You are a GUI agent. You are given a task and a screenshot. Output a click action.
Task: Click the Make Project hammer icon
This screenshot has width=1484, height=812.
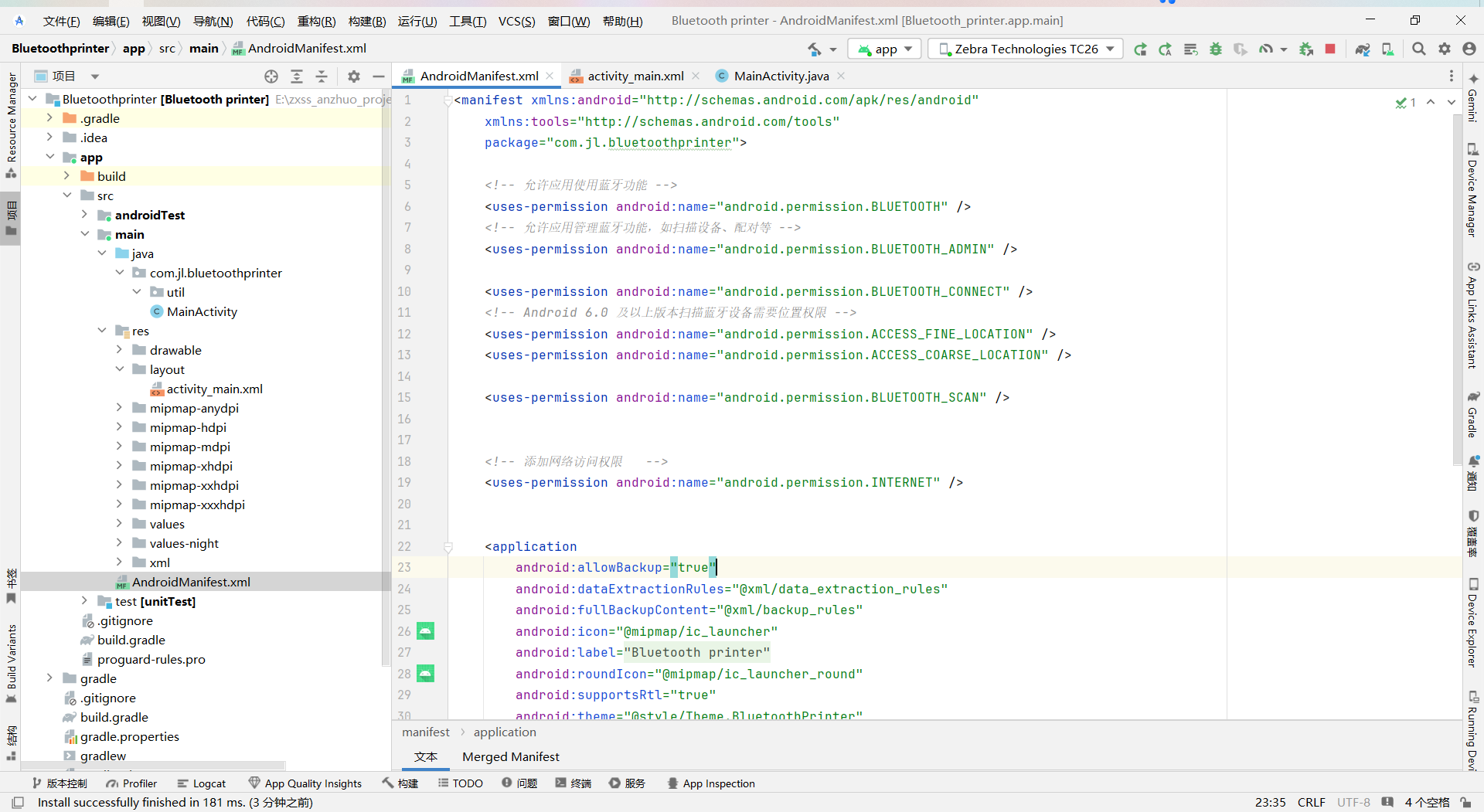tap(815, 49)
